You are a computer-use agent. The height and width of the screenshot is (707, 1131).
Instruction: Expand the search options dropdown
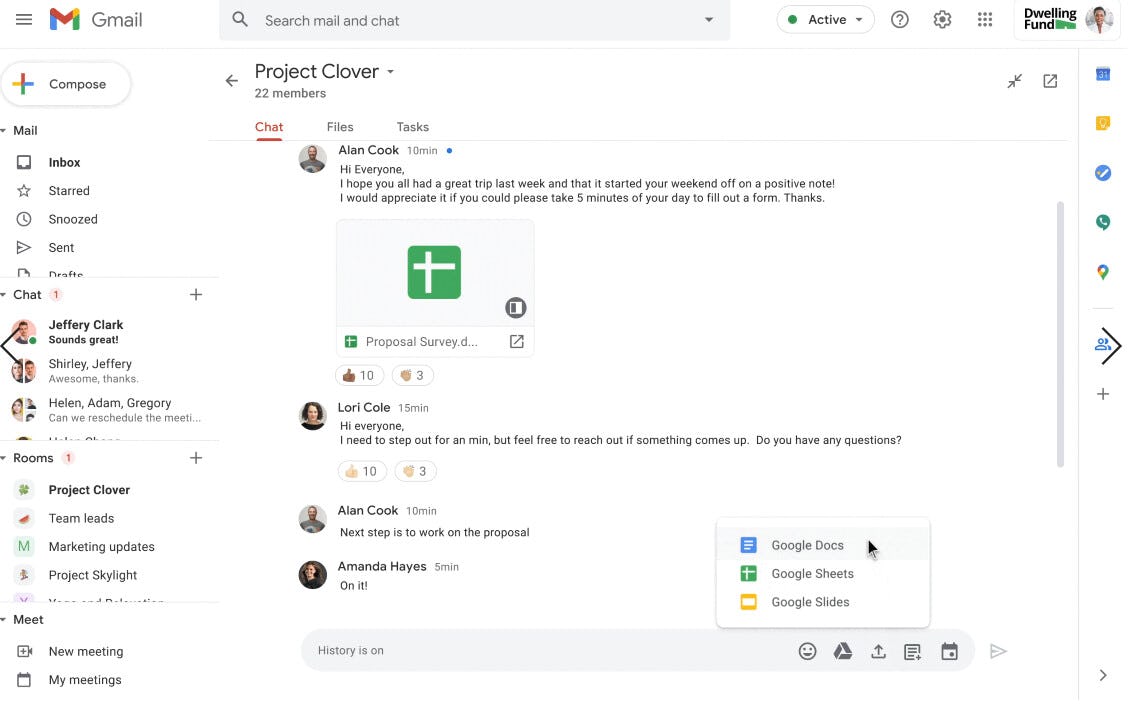pos(709,19)
